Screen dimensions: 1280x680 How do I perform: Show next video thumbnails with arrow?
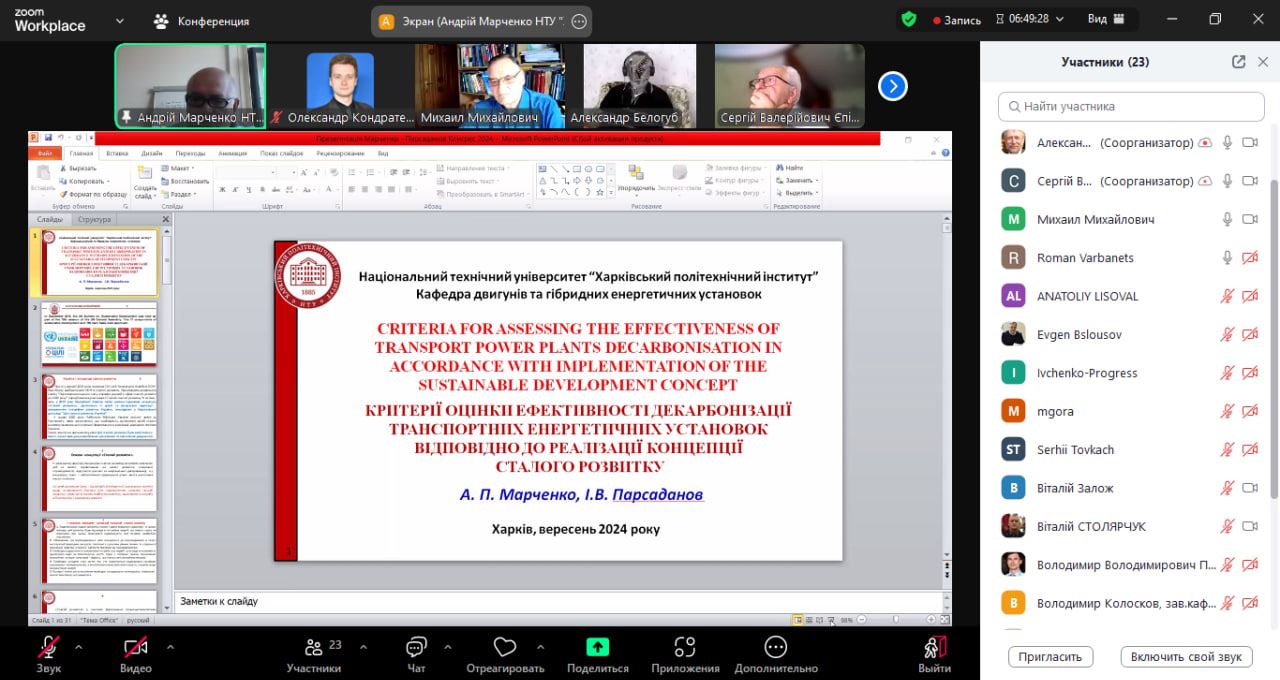tap(892, 87)
